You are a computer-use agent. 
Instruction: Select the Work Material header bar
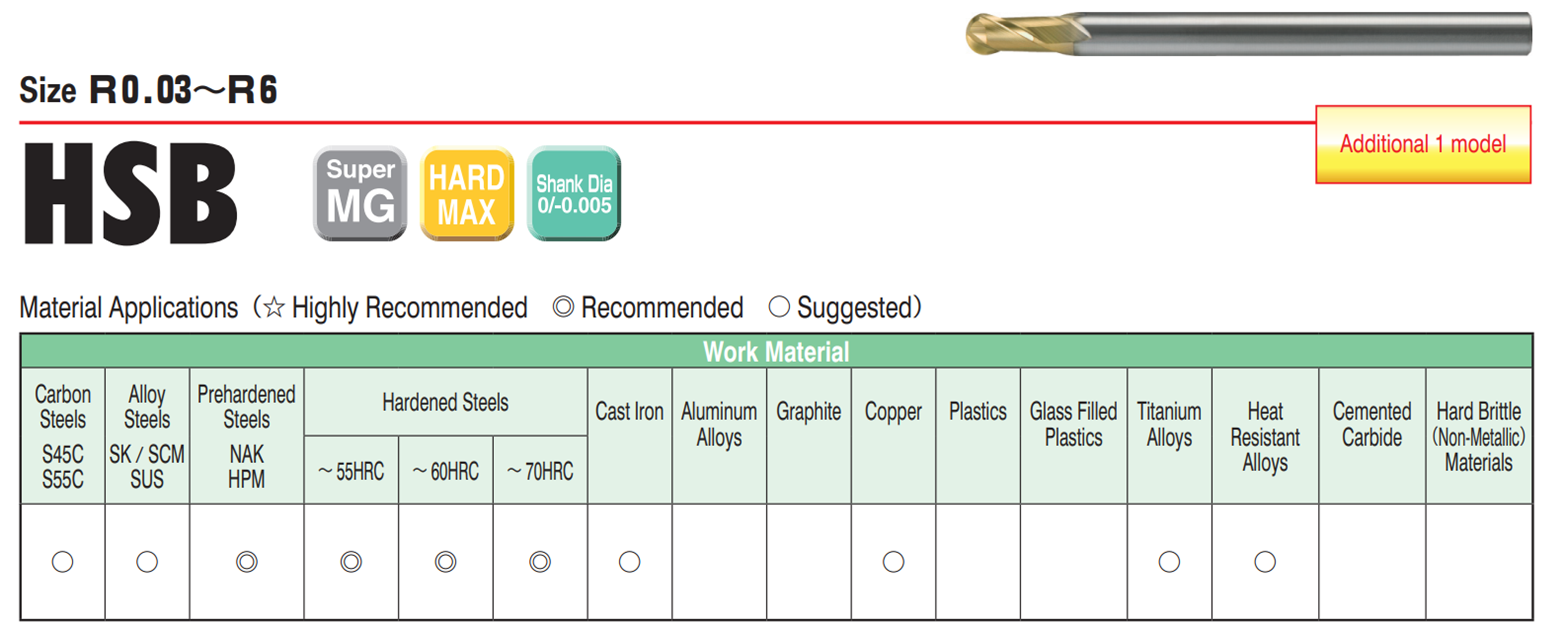tap(776, 352)
